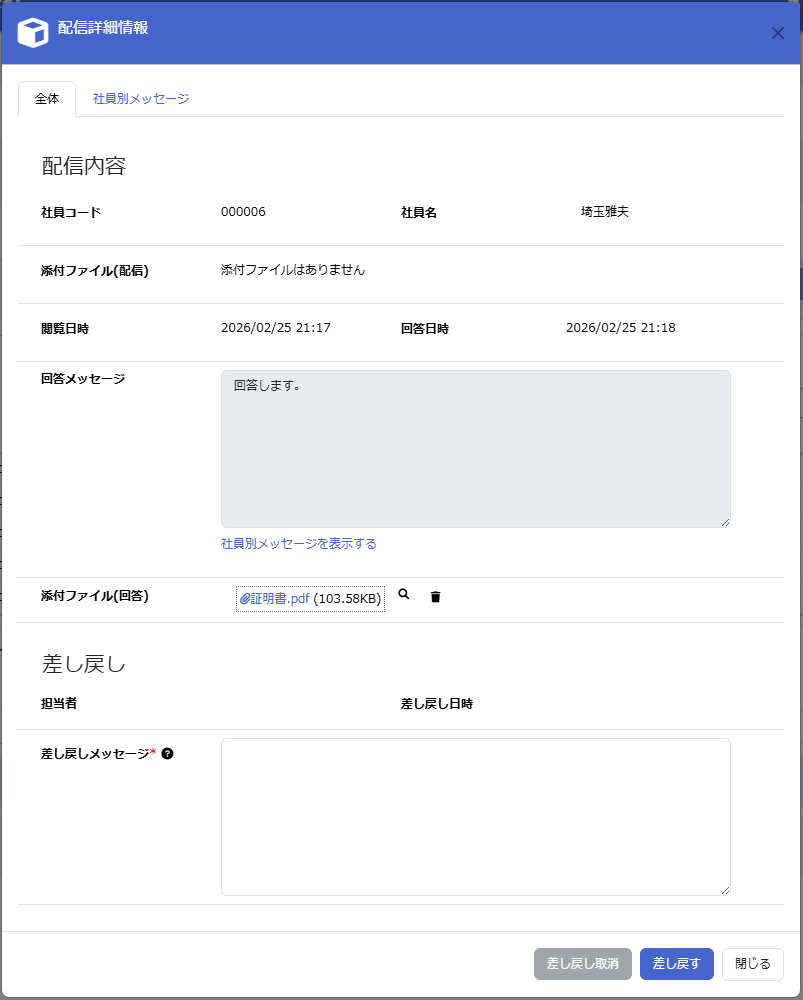
Task: Click inside the 回答メッセージ text box
Action: (475, 449)
